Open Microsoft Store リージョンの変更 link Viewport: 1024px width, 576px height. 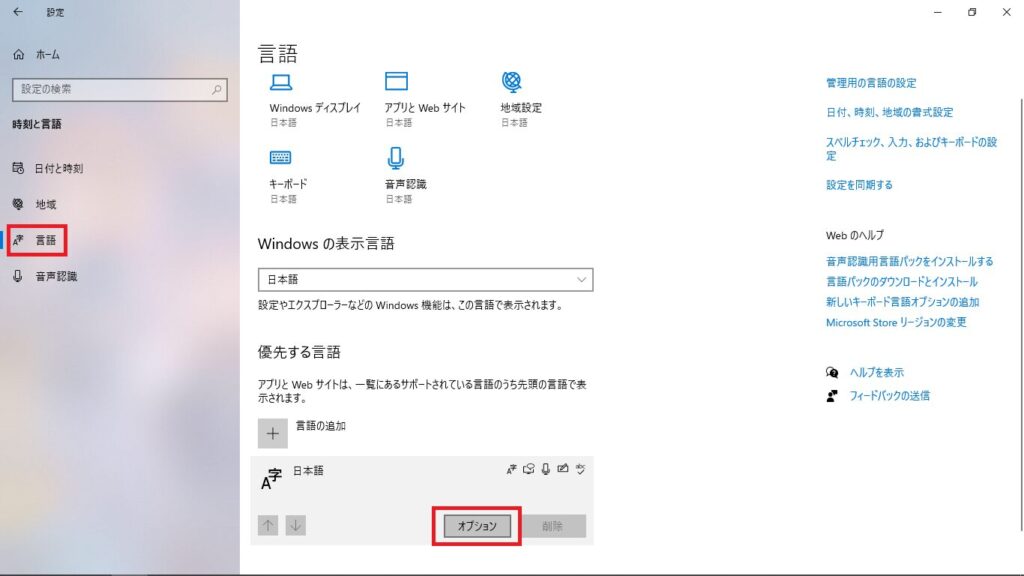(896, 322)
